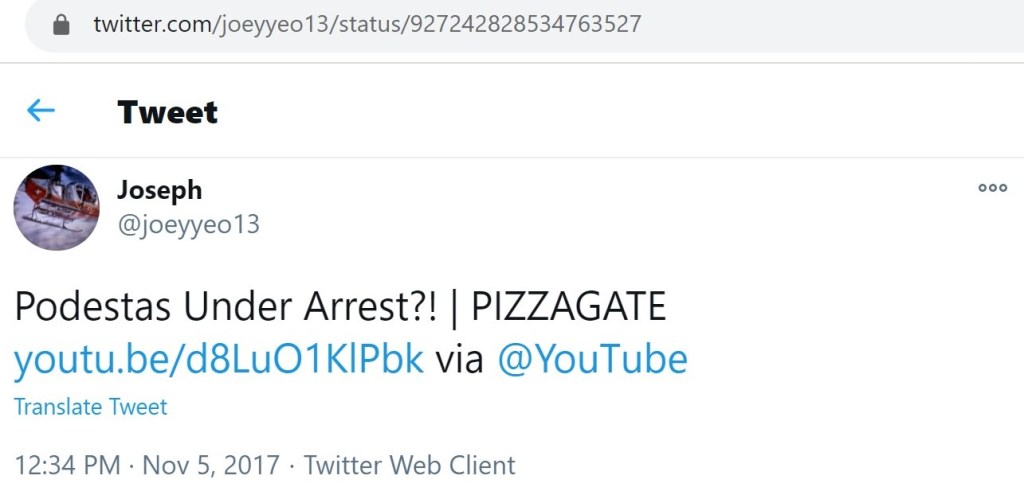Click the word PIZZAGATE in the tweet
The height and width of the screenshot is (495, 1024).
click(x=568, y=307)
